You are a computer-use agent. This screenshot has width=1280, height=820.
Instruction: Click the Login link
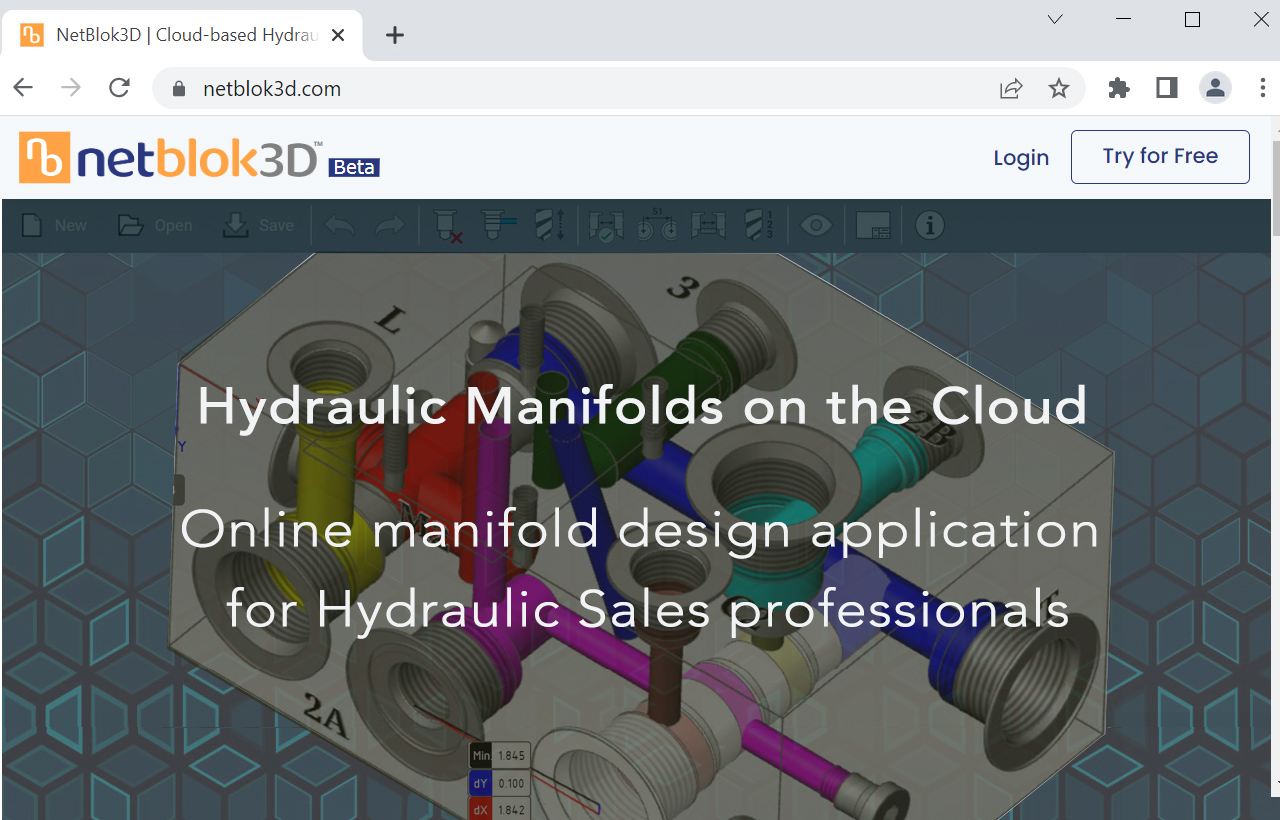point(1021,157)
